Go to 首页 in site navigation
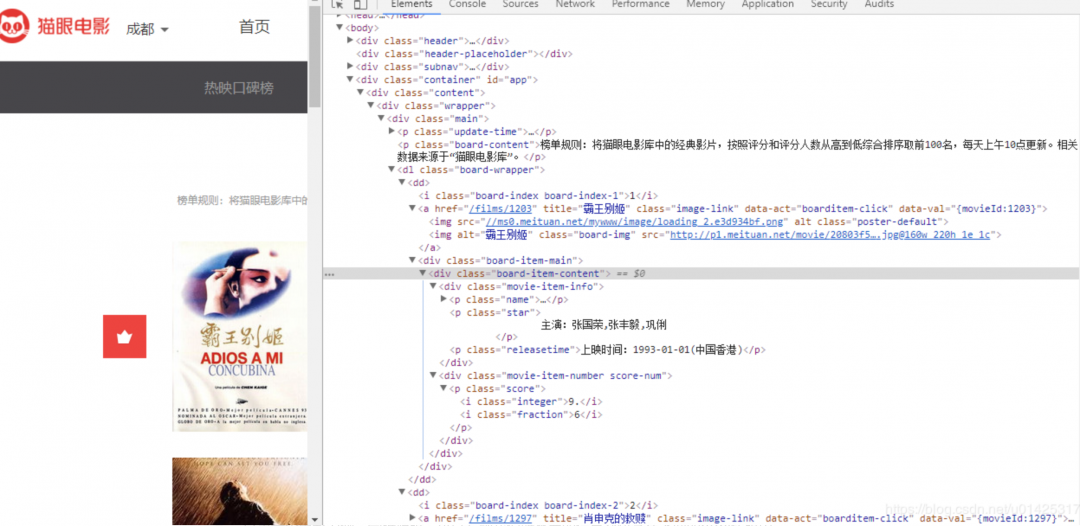The height and width of the screenshot is (526, 1080). pos(254,27)
